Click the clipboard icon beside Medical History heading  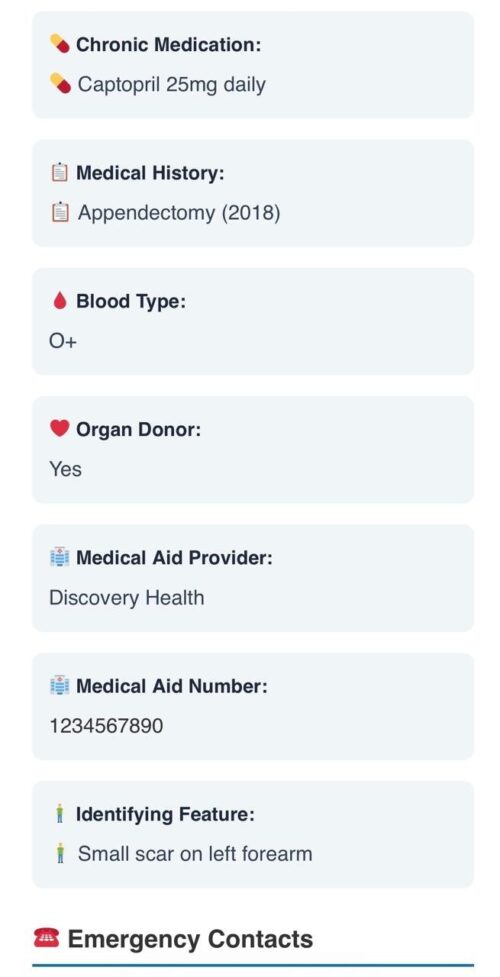(x=59, y=173)
